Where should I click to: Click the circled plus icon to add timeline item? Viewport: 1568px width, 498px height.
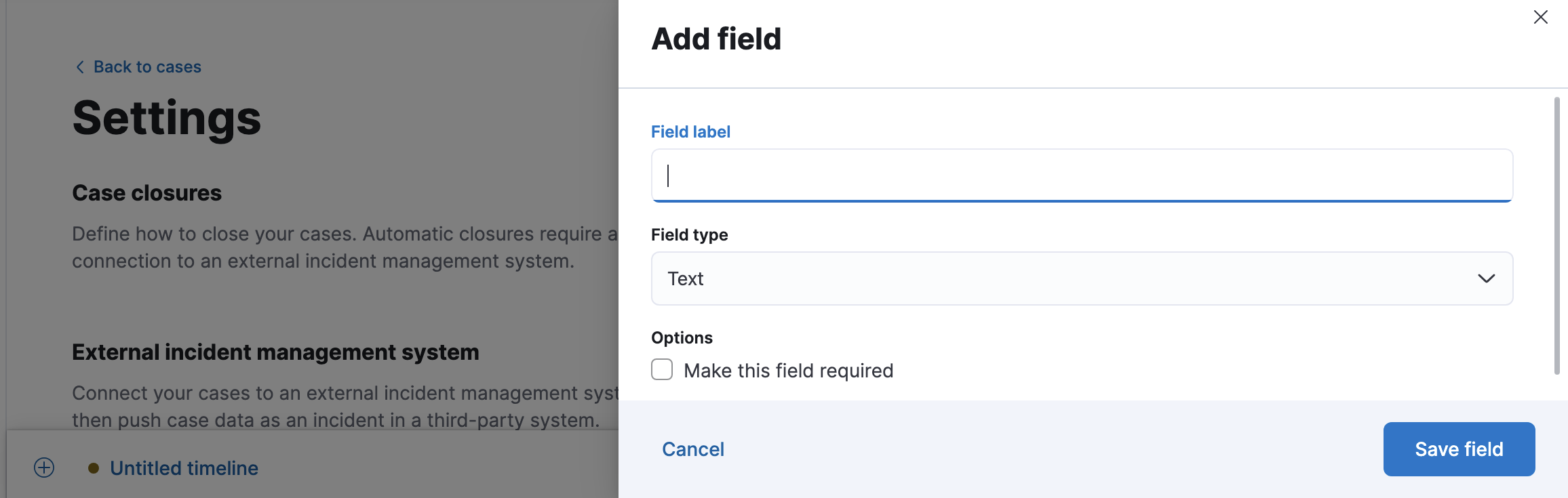click(43, 467)
